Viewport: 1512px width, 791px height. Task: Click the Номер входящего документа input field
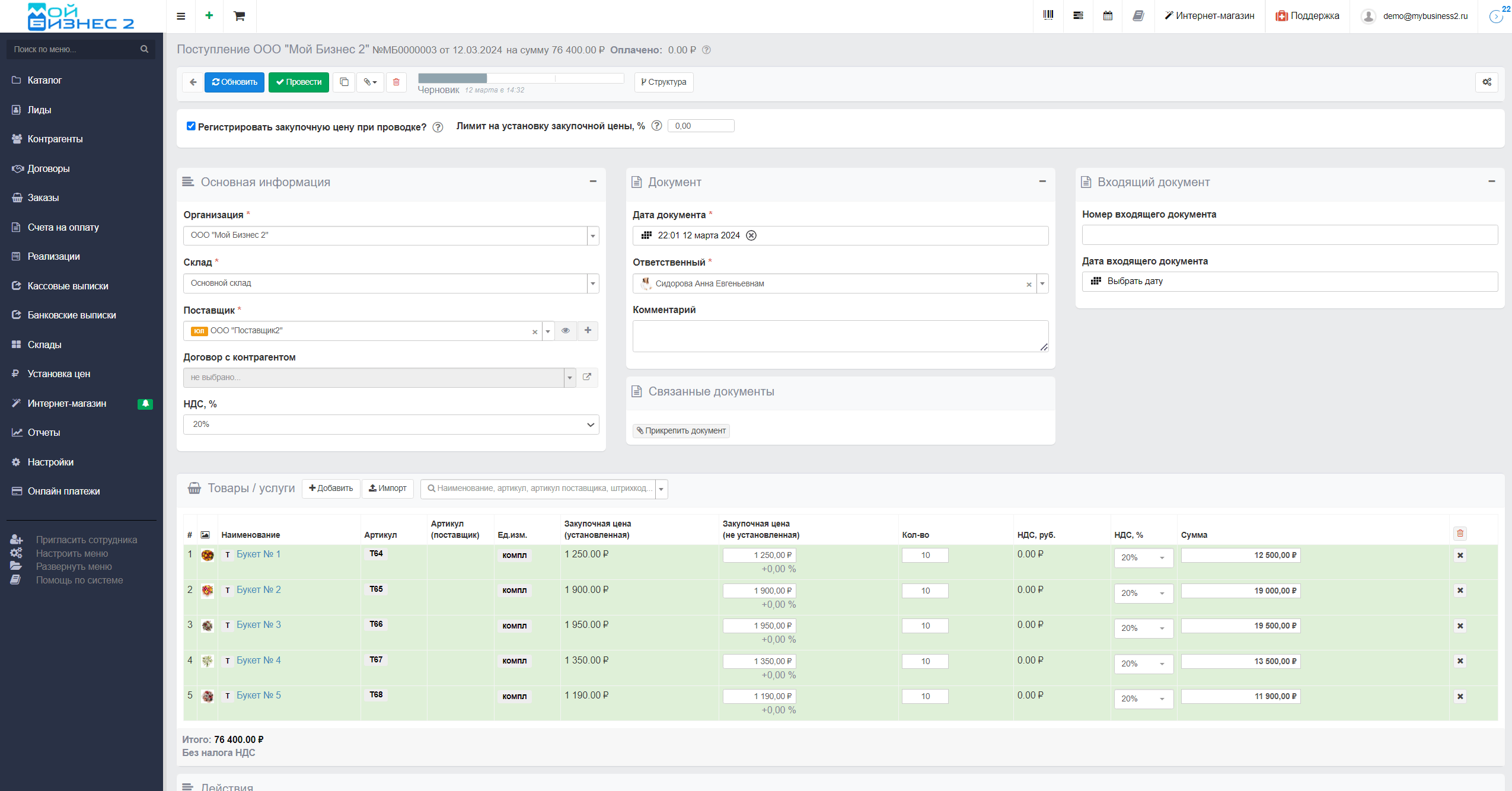1289,235
